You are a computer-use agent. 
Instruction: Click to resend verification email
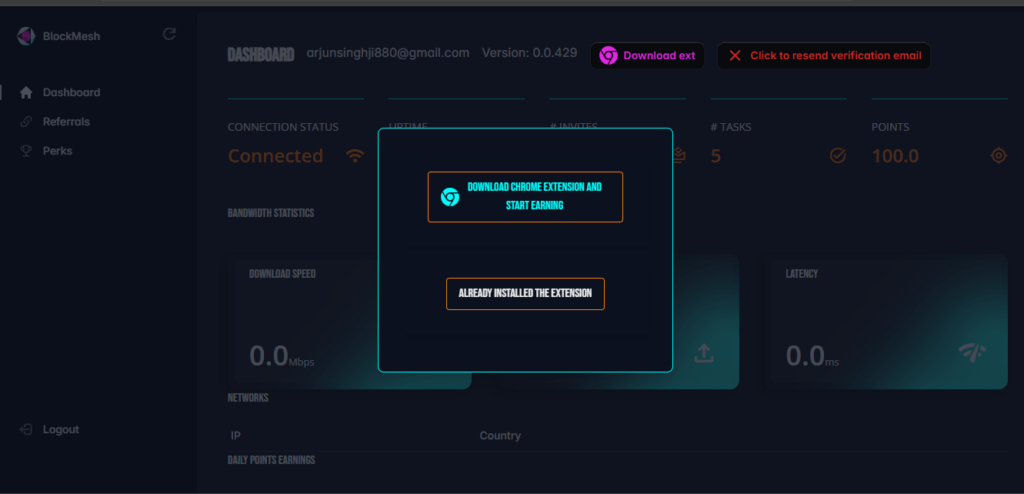pyautogui.click(x=824, y=56)
